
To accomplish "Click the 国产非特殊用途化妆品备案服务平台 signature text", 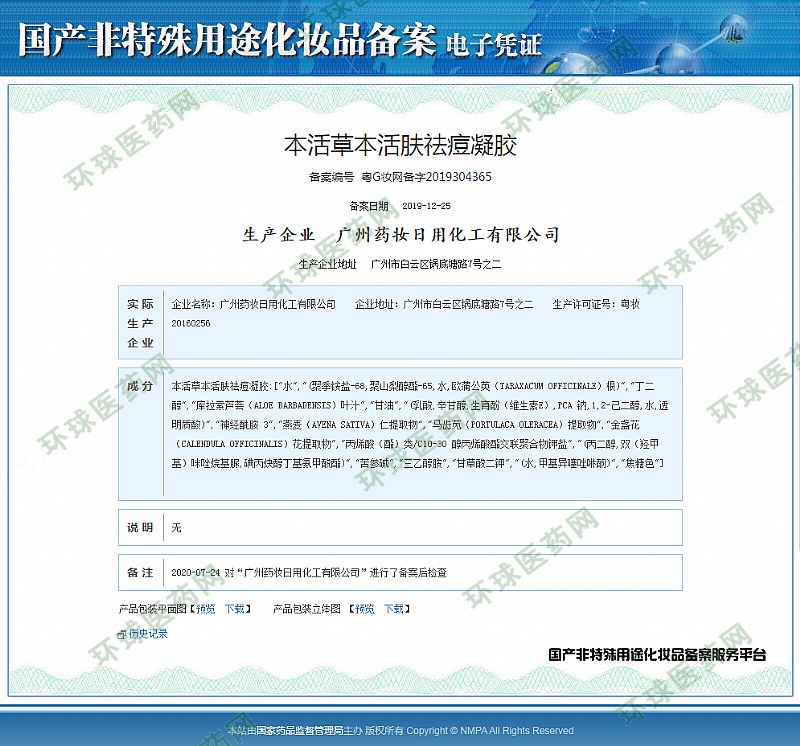I will [x=657, y=655].
